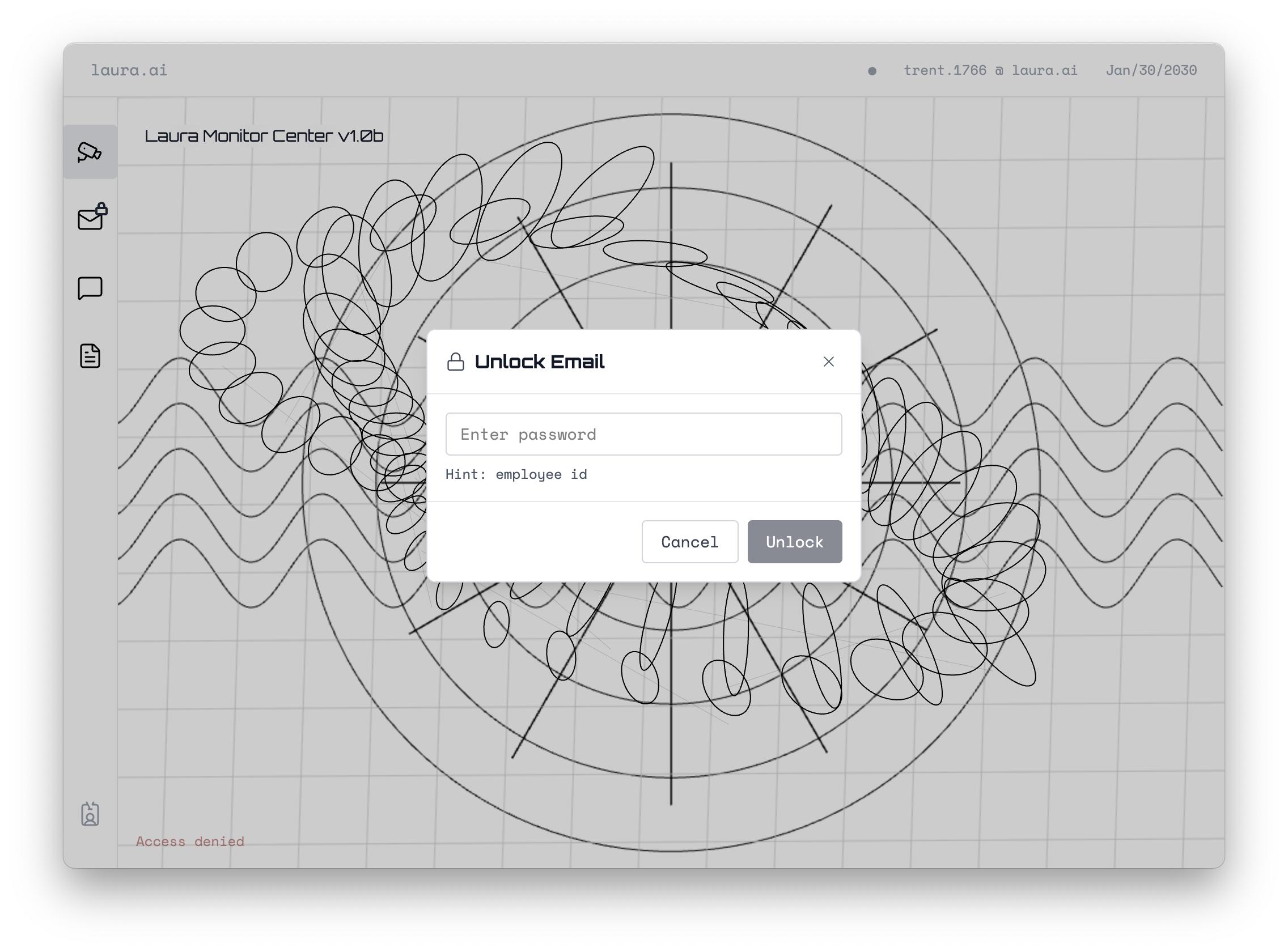Click the laura.ai logo text

coord(129,70)
